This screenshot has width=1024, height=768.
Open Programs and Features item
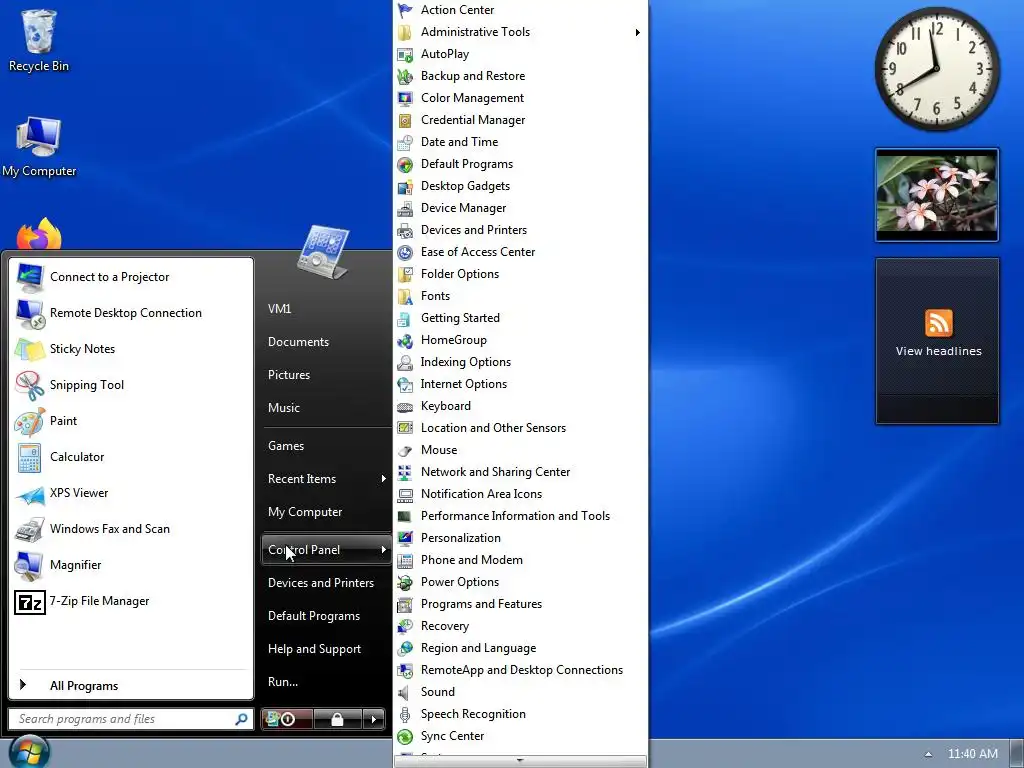(x=481, y=604)
